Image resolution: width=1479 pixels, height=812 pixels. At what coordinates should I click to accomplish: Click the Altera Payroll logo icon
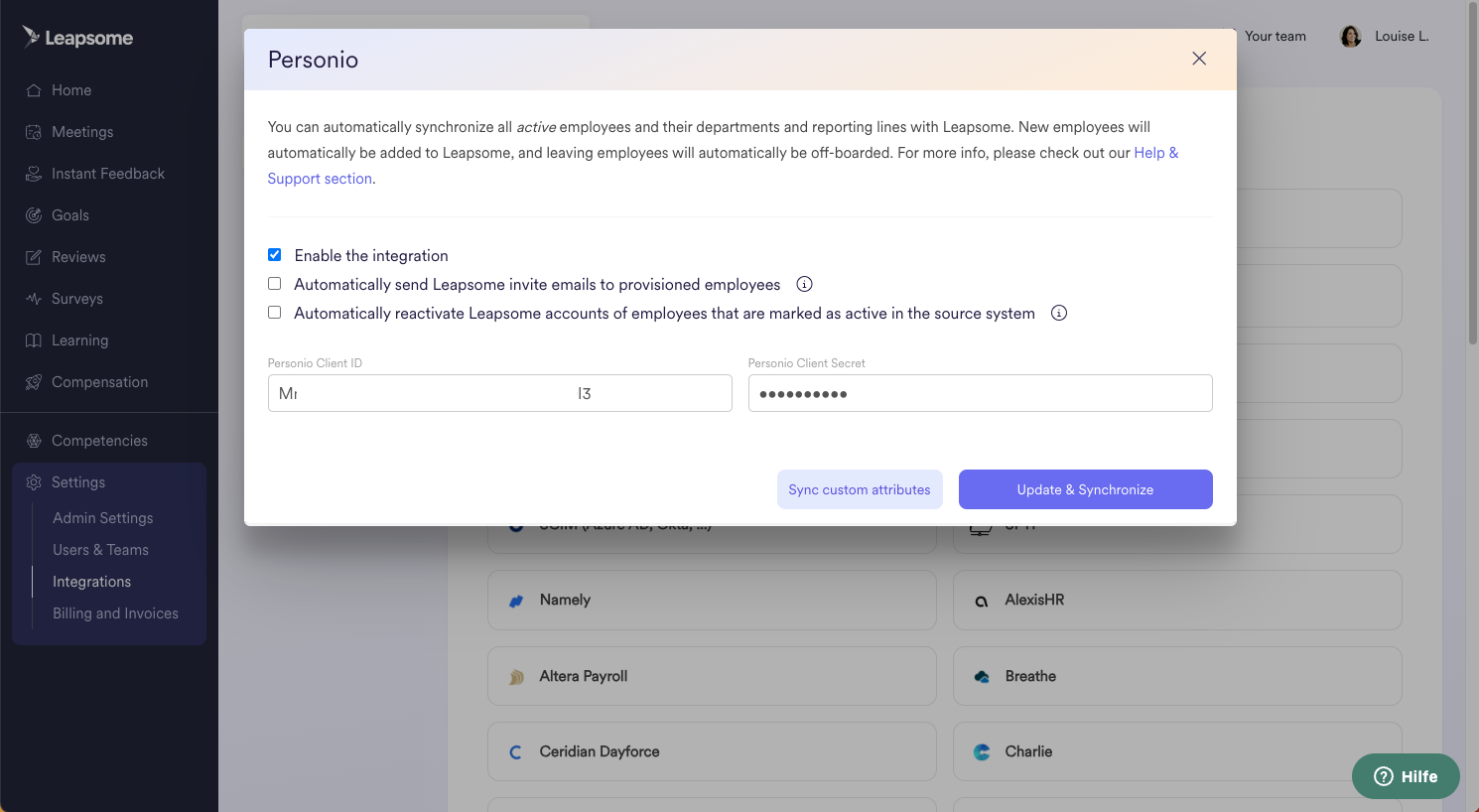click(x=516, y=677)
